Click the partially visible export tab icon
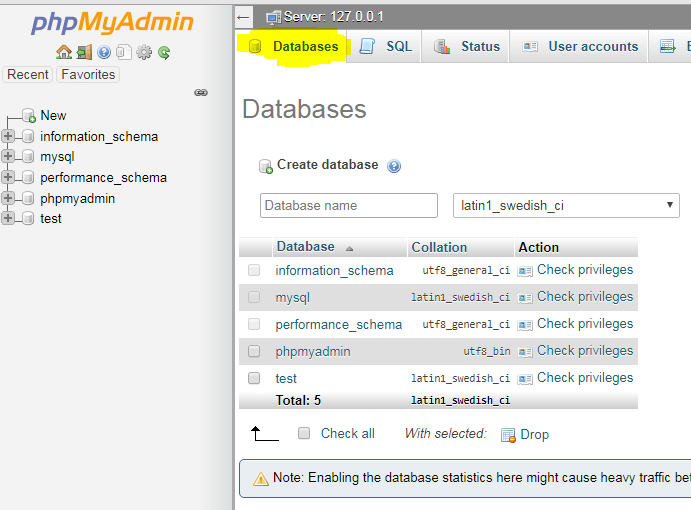 pyautogui.click(x=667, y=46)
